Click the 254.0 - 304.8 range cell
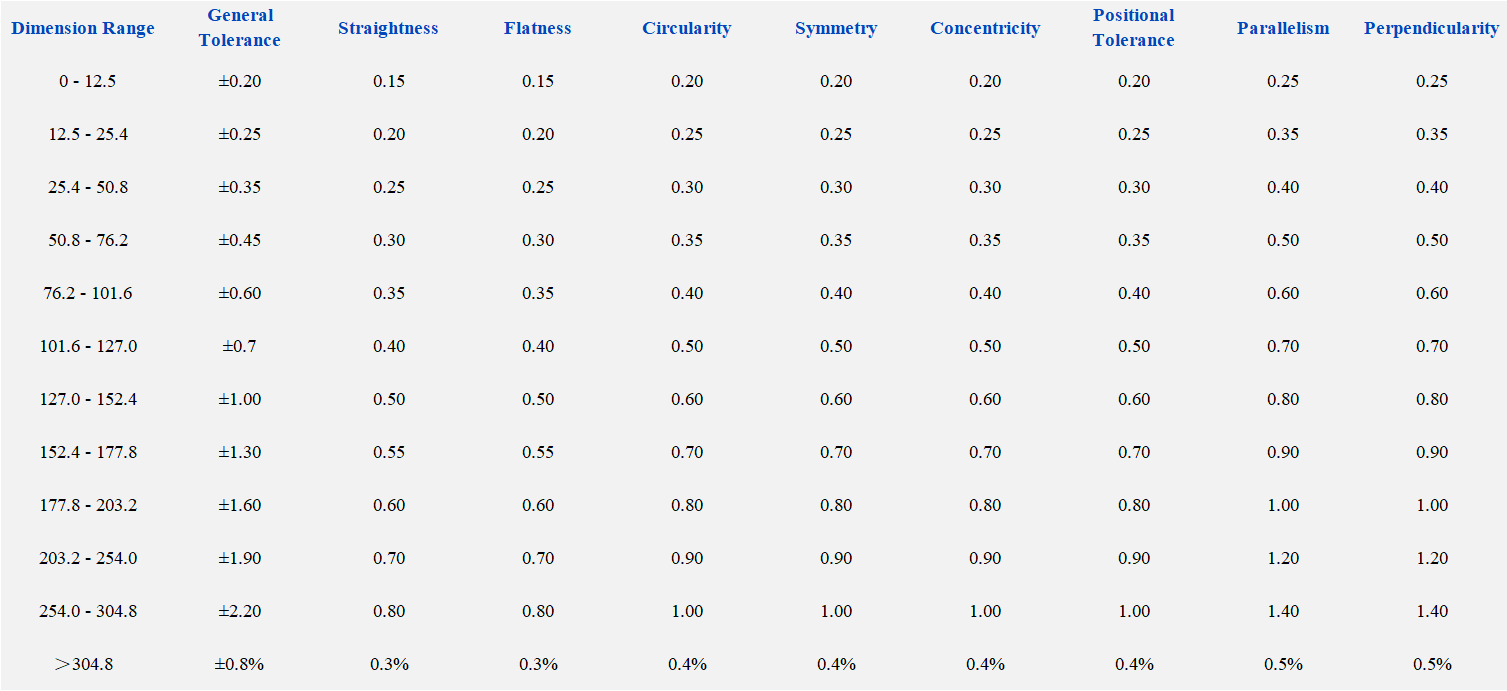 point(88,611)
